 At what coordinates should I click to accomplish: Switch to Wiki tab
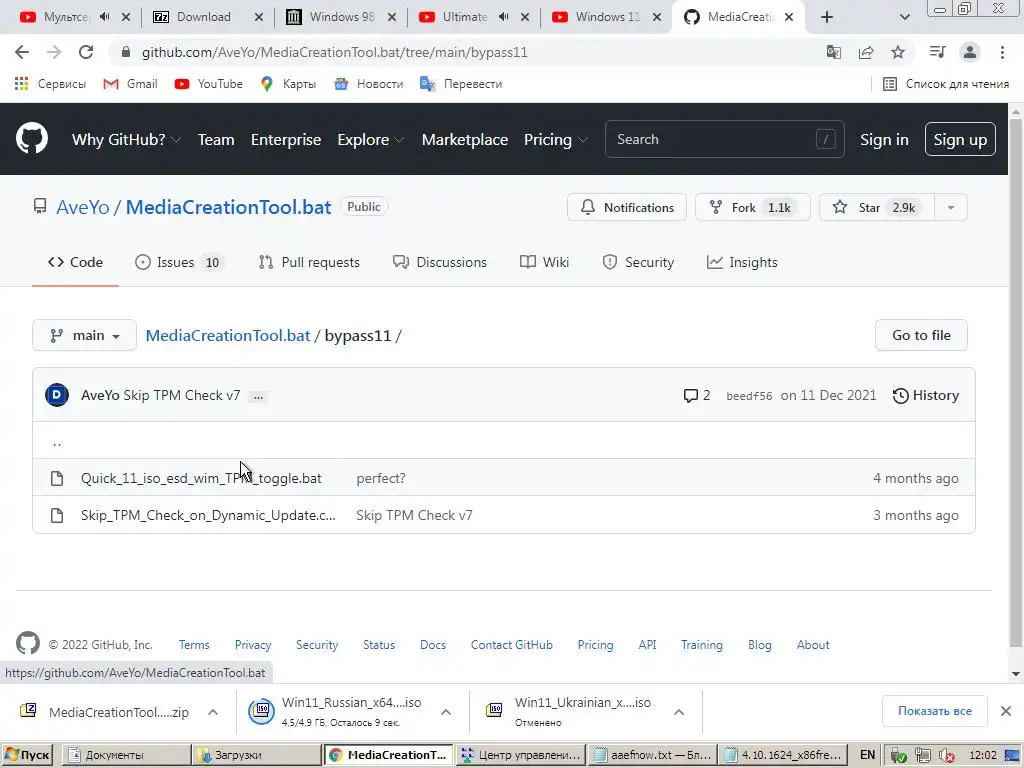click(544, 262)
